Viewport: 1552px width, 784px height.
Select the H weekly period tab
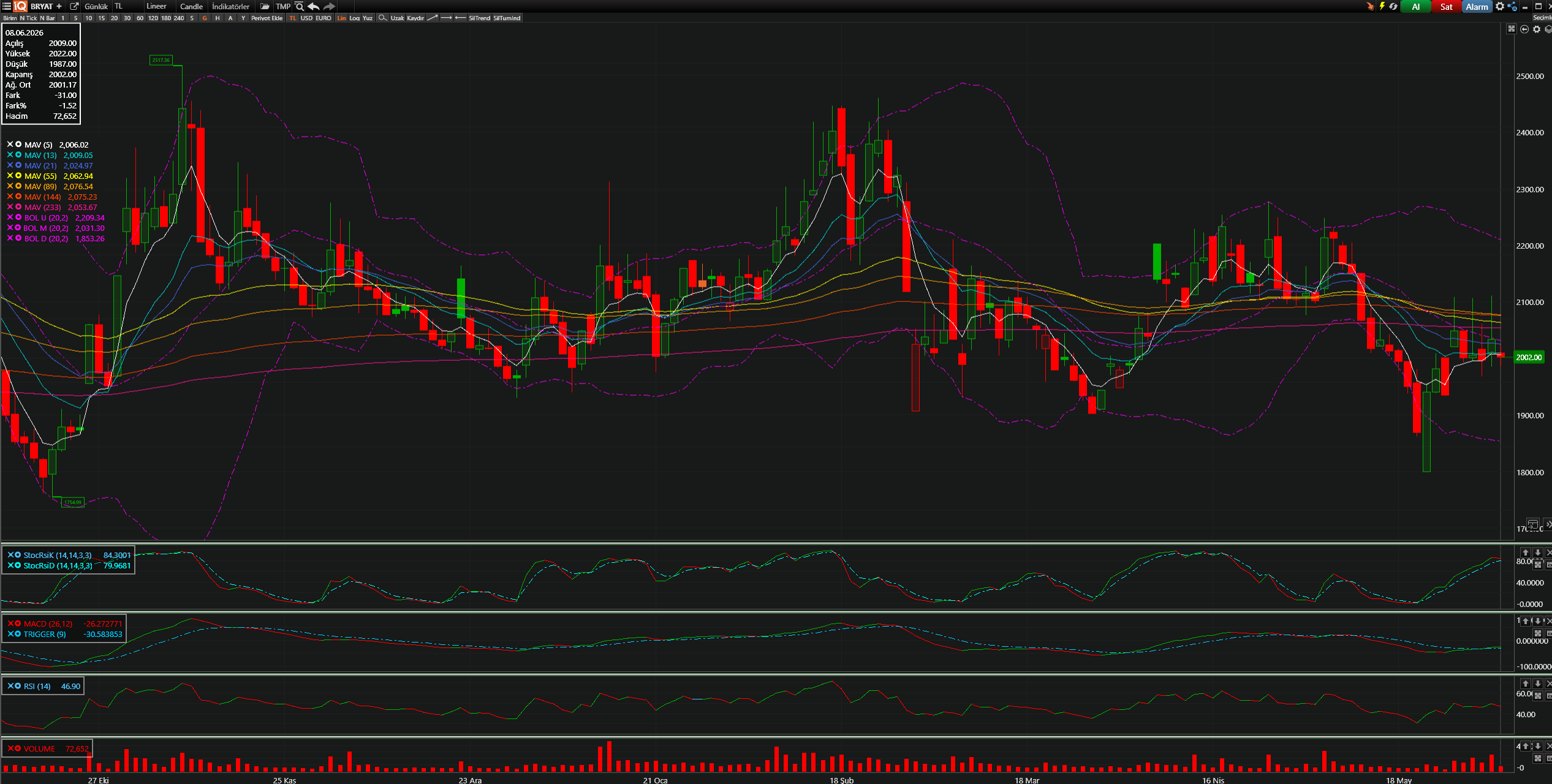click(218, 18)
